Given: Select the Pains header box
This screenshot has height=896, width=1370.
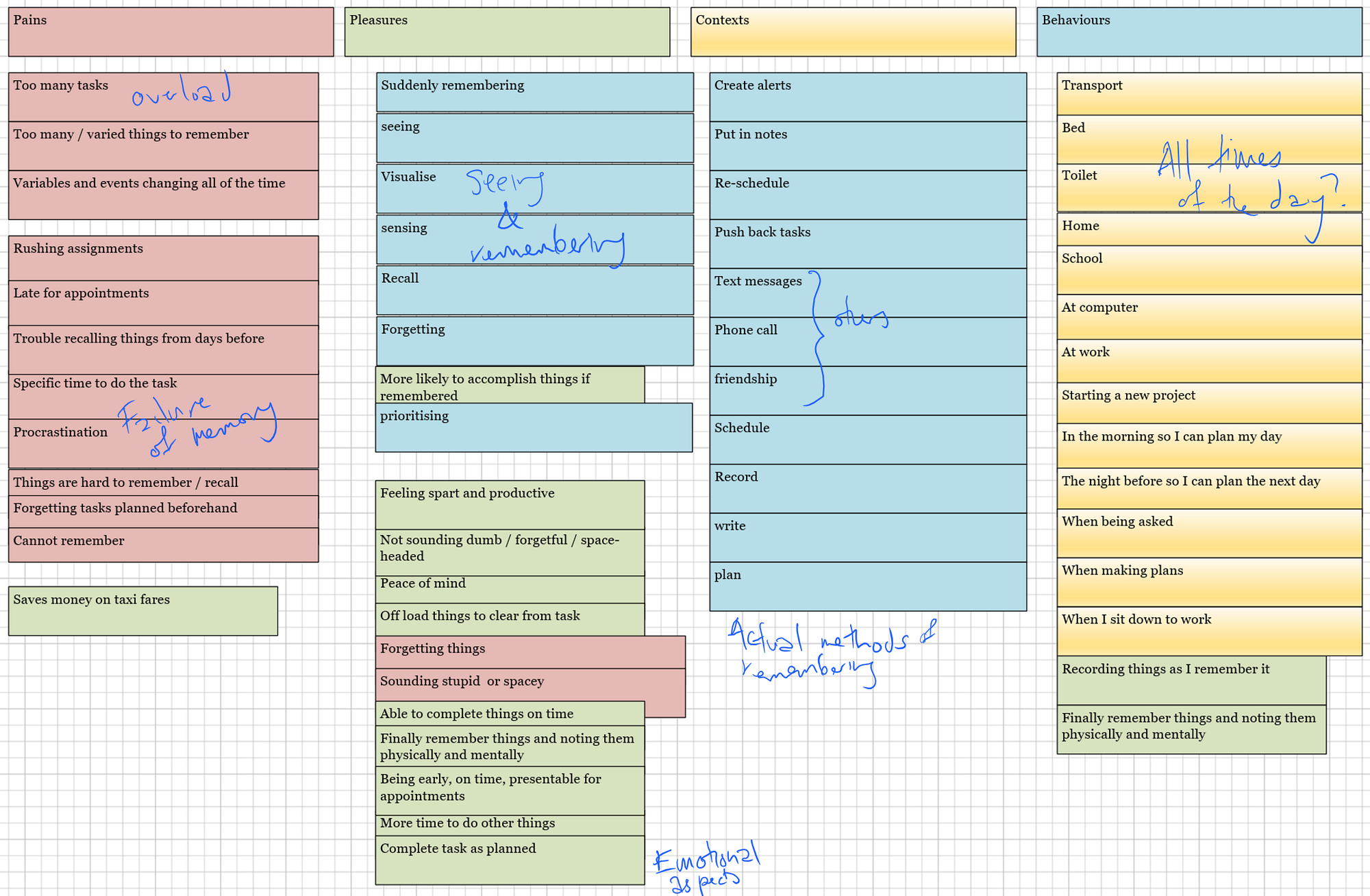Looking at the screenshot, I should pos(171,32).
